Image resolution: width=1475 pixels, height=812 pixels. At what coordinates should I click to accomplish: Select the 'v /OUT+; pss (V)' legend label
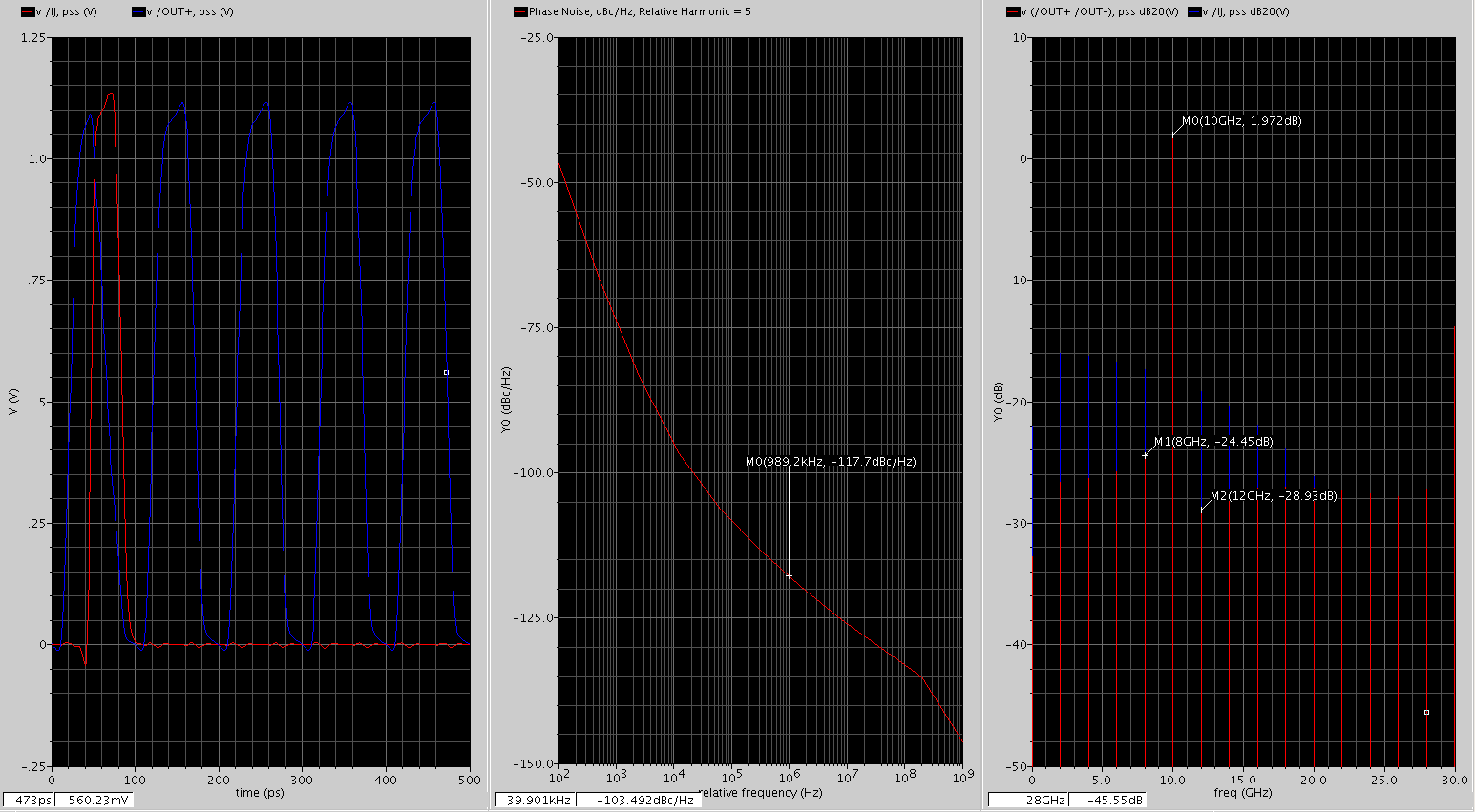(190, 12)
